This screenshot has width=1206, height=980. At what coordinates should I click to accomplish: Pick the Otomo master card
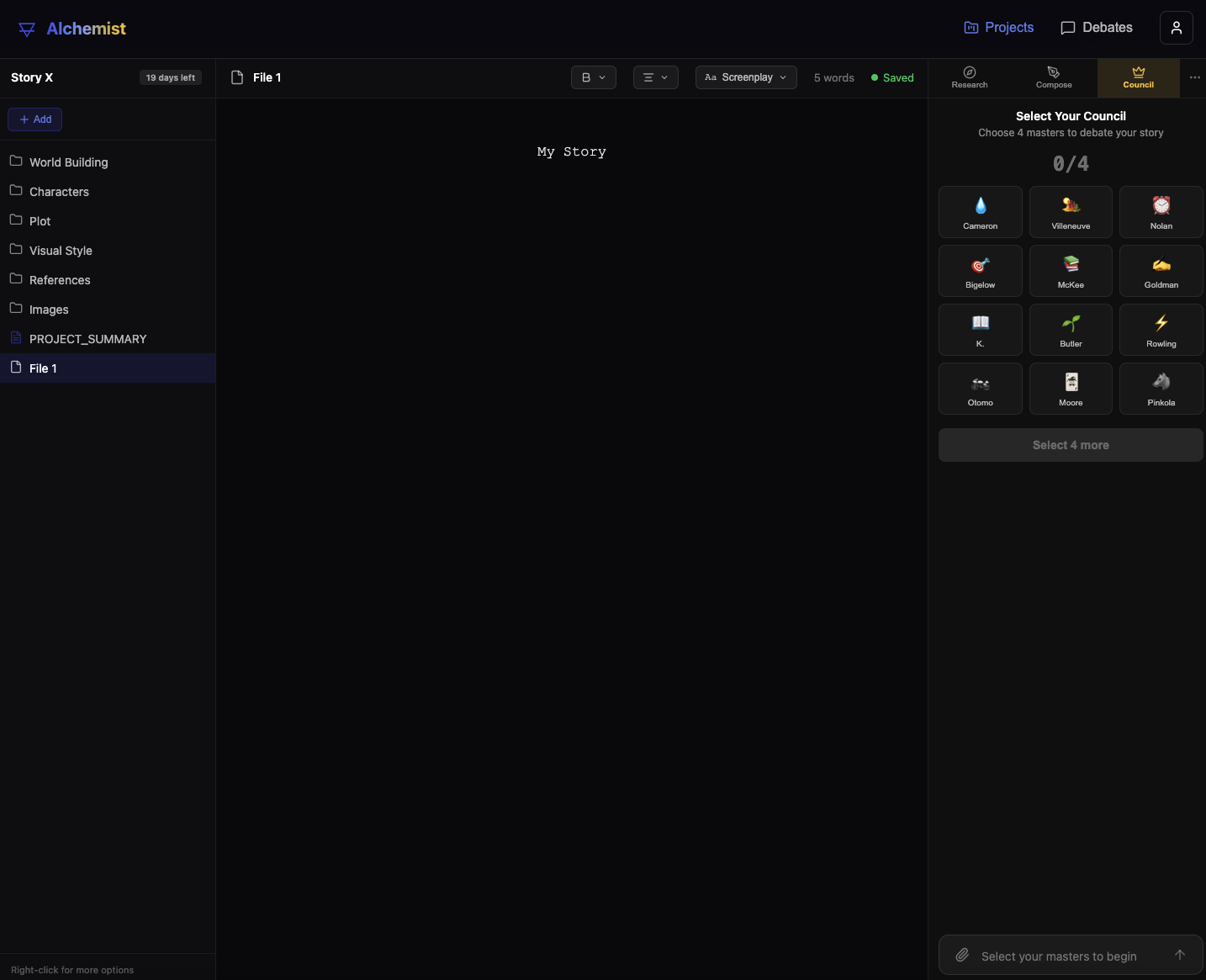[980, 389]
